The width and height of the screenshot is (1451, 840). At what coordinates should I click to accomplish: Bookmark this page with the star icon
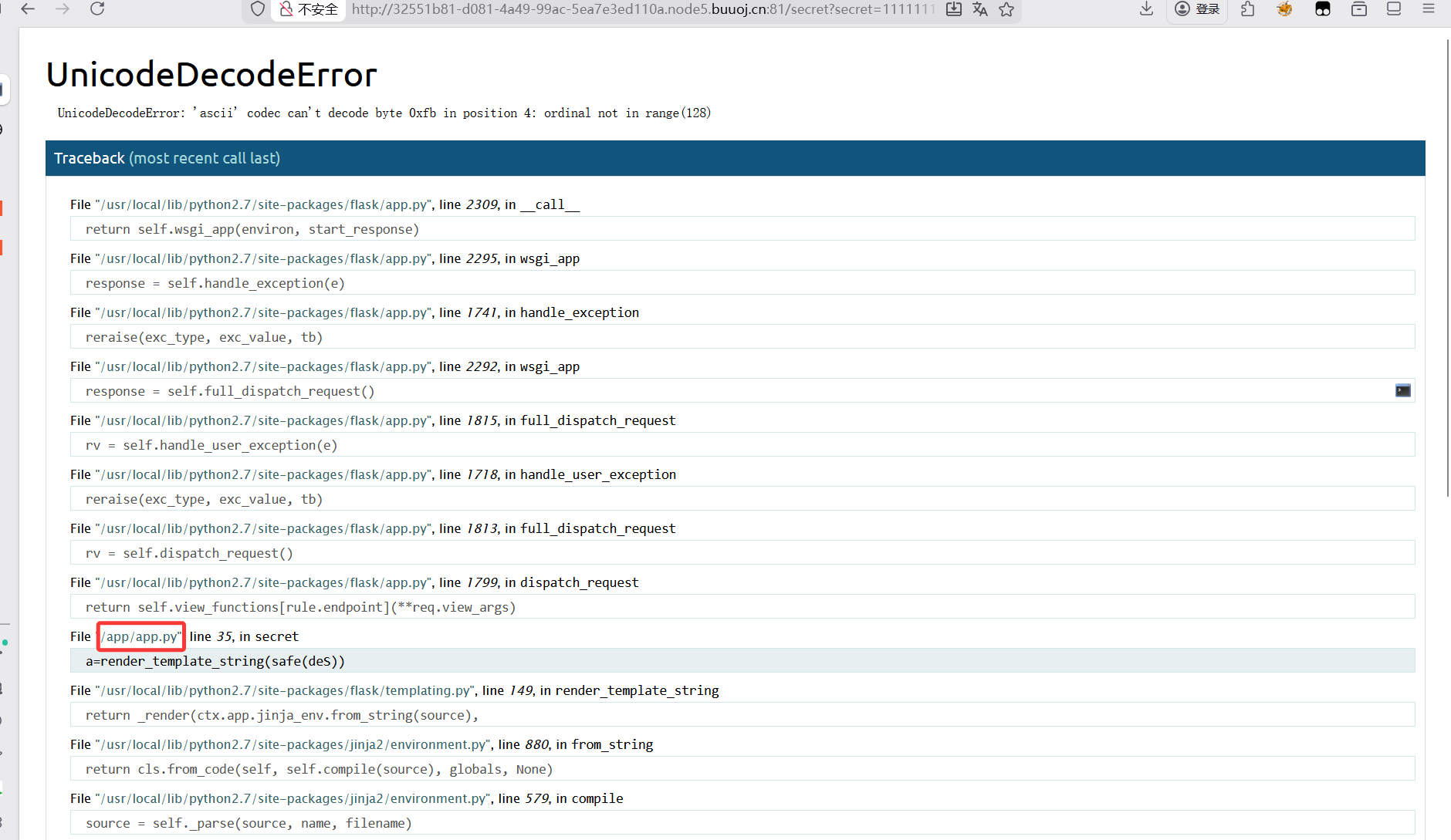click(1006, 9)
